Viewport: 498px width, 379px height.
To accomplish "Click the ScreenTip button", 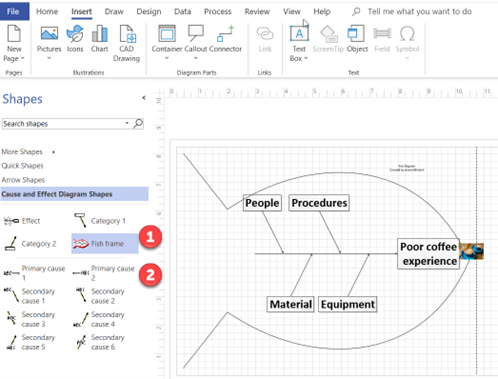I will pos(328,39).
